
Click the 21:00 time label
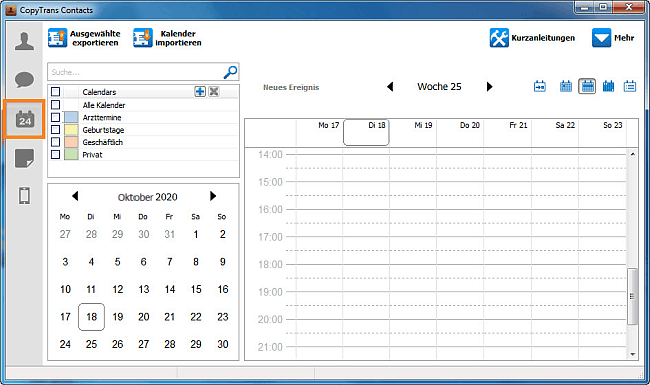[x=270, y=347]
